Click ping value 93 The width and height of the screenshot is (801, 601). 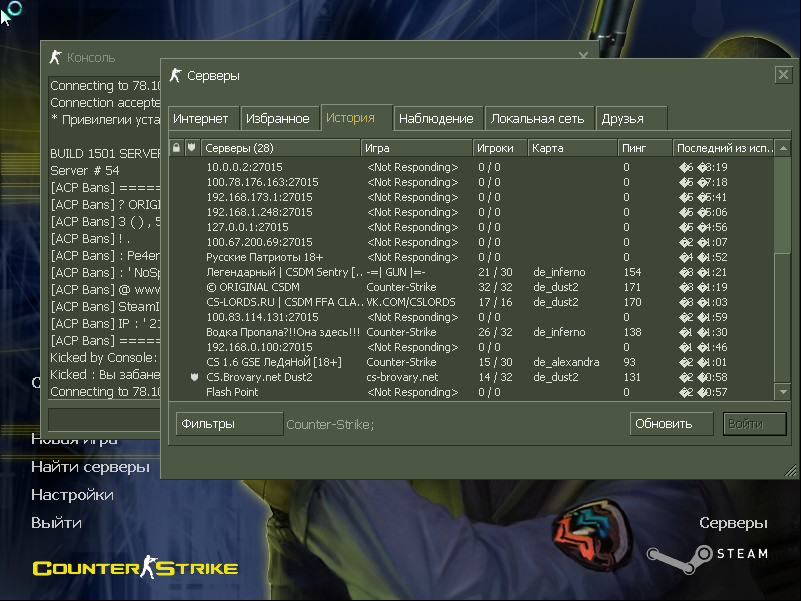[x=629, y=362]
